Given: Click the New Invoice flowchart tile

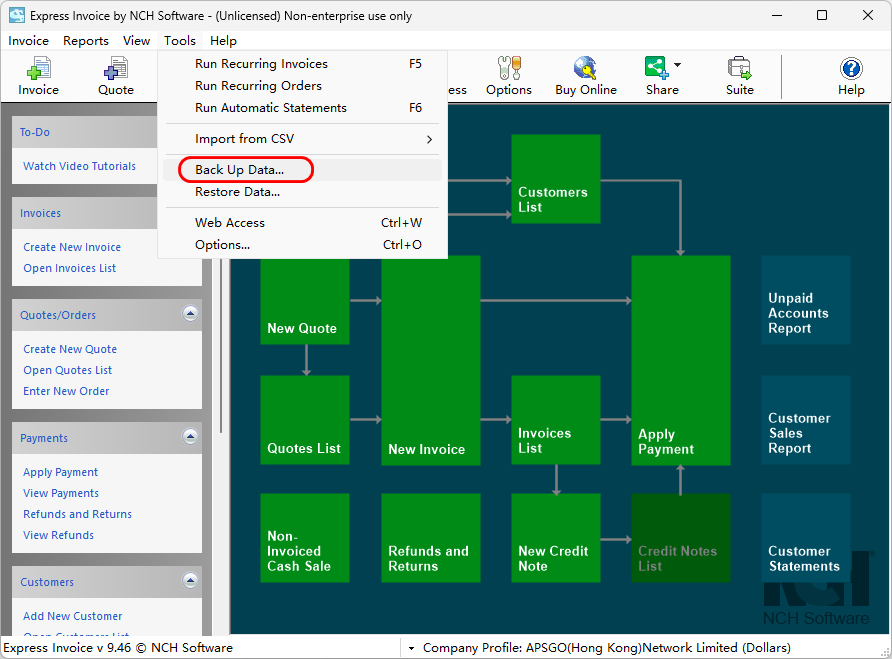Looking at the screenshot, I should [431, 360].
